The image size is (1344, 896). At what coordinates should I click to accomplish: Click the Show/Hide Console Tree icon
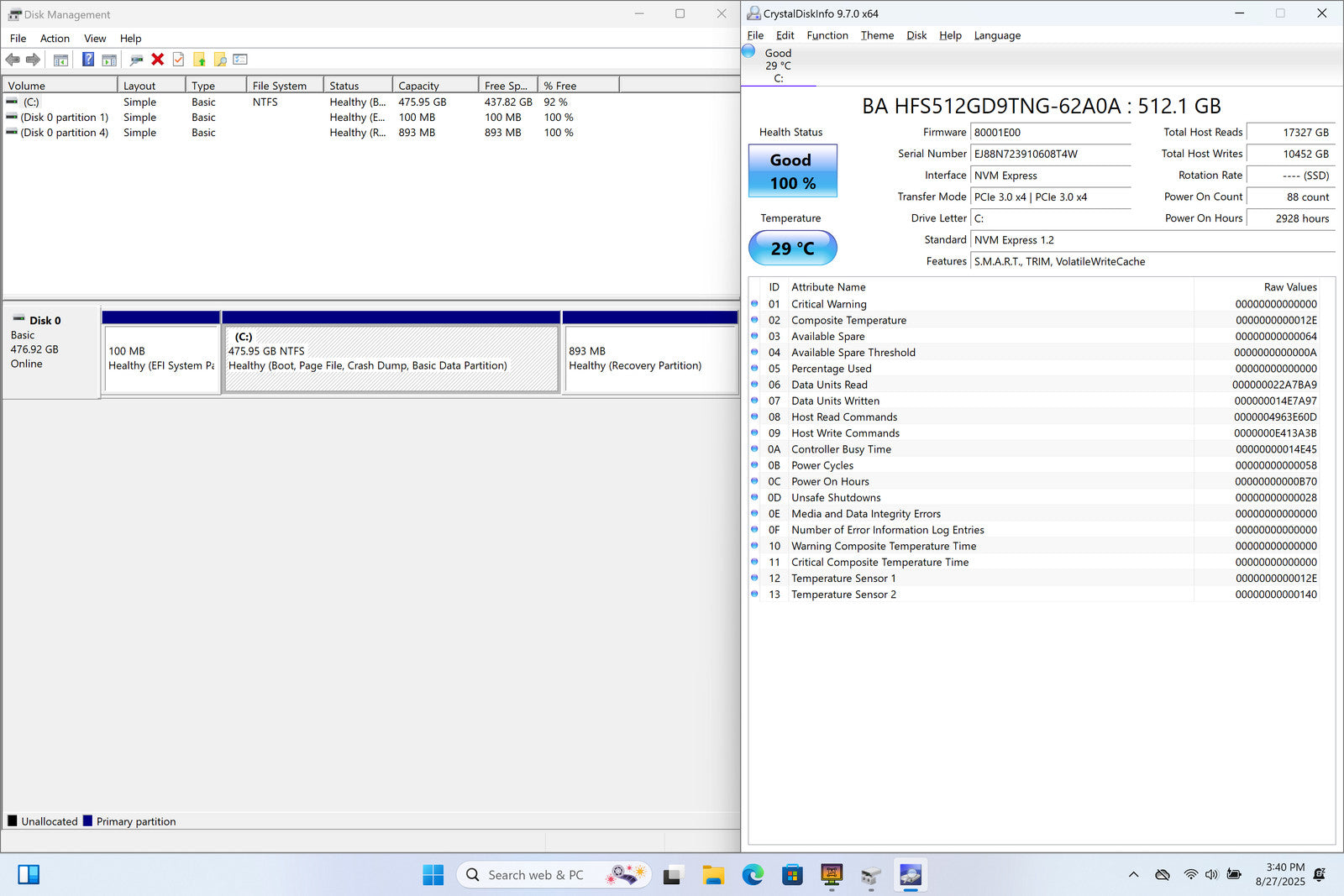(x=60, y=60)
